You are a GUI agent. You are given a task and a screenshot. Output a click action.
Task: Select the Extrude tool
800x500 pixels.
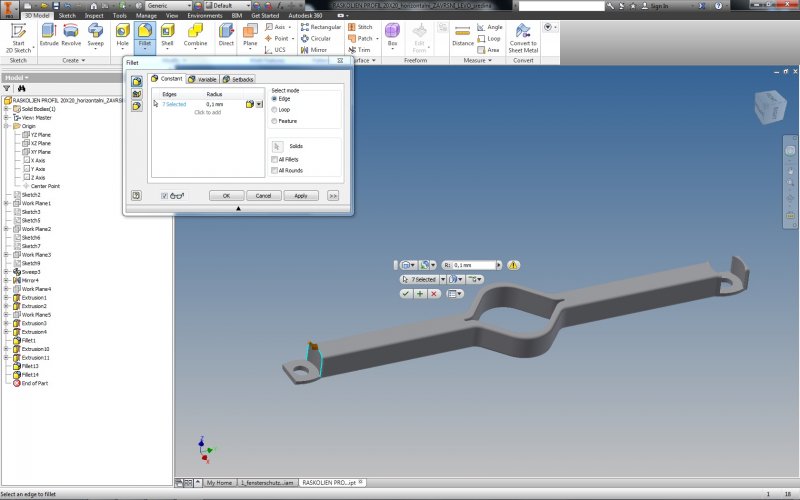[x=49, y=35]
